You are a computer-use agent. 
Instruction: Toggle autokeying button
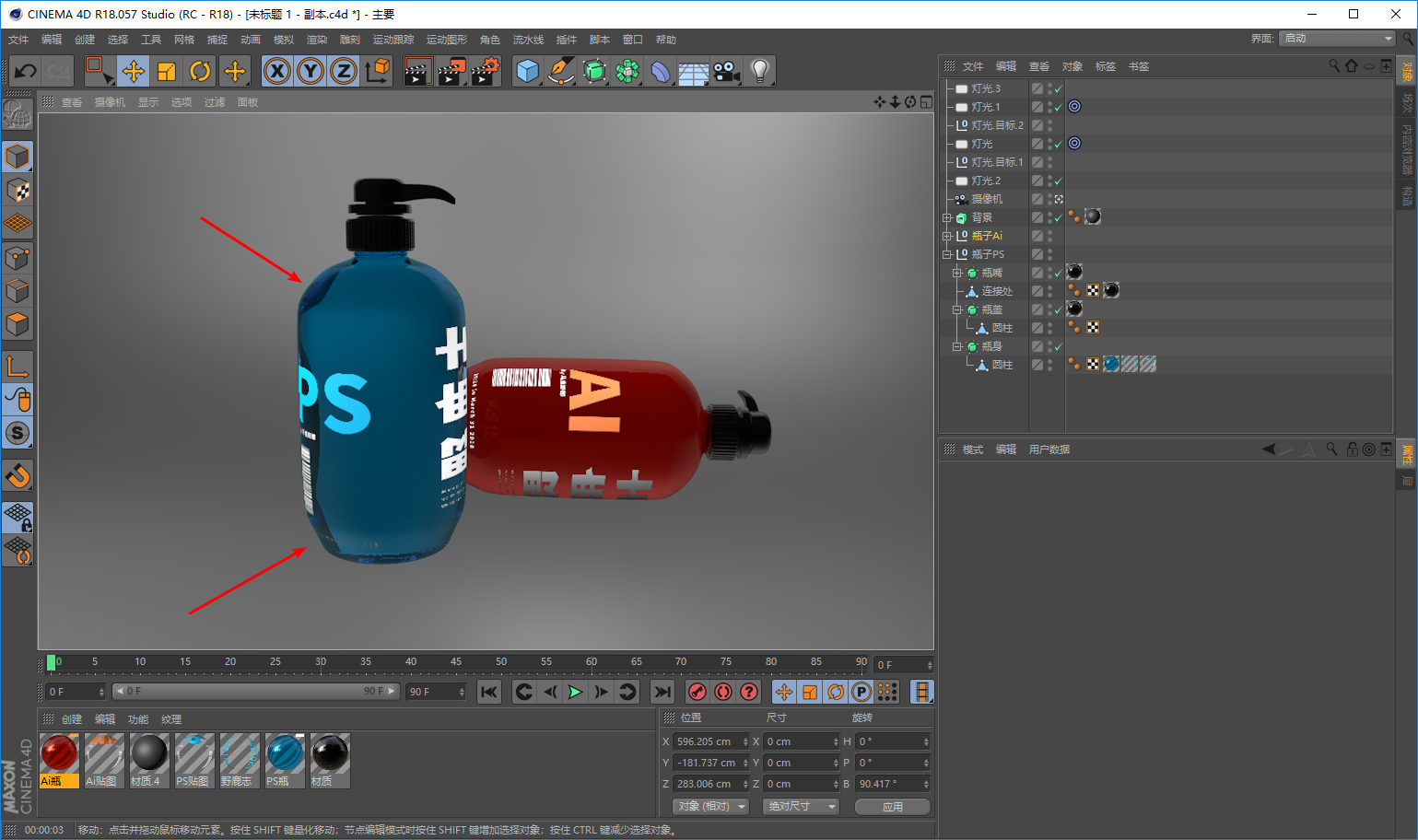click(723, 692)
